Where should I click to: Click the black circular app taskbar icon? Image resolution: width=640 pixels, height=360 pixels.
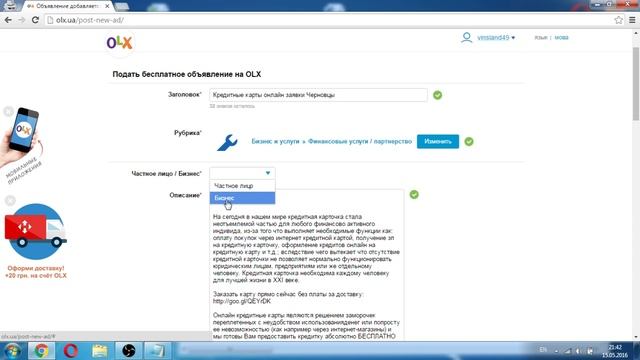129,351
